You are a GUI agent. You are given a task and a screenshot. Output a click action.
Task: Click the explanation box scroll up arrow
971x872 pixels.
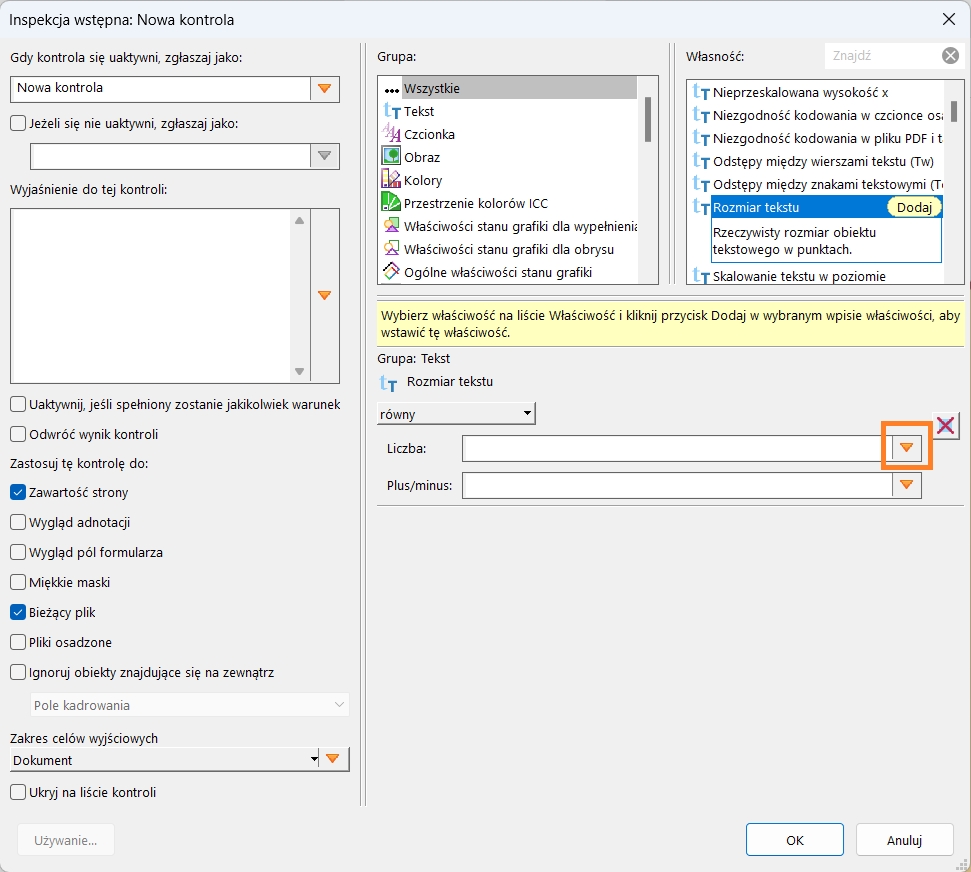(x=300, y=220)
